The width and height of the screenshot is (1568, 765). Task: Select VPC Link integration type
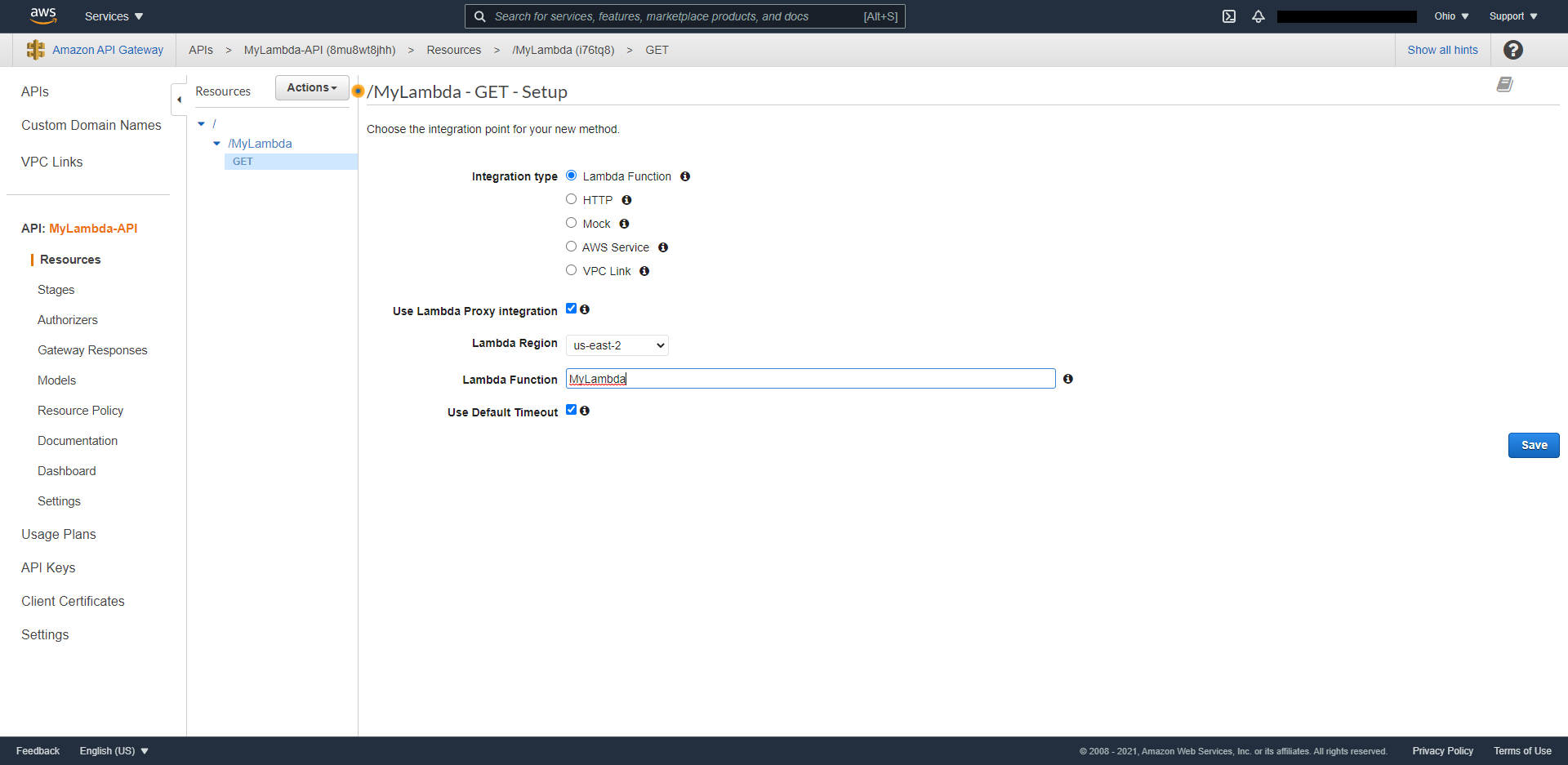click(x=572, y=270)
